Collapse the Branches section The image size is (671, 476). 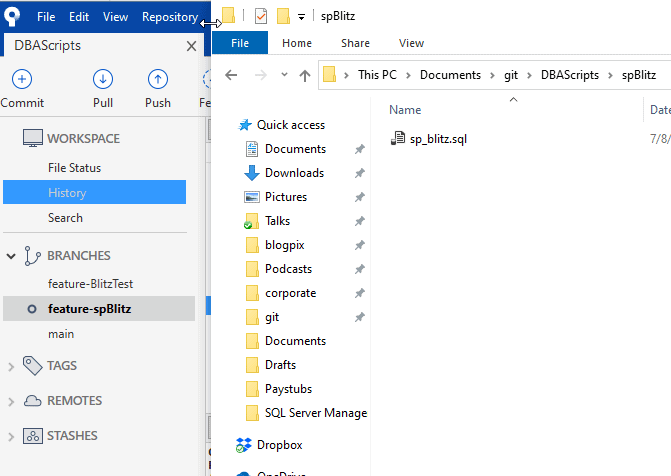click(11, 256)
